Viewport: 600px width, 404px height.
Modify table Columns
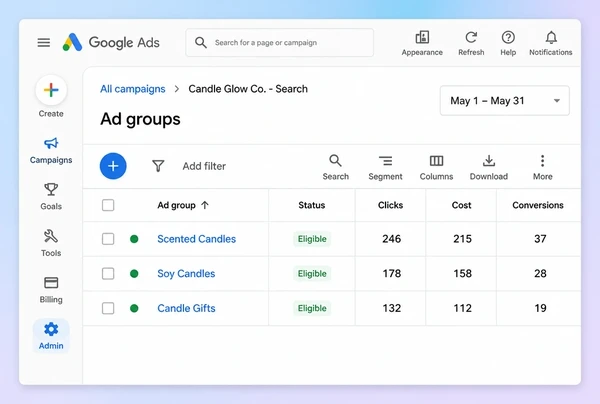tap(436, 167)
